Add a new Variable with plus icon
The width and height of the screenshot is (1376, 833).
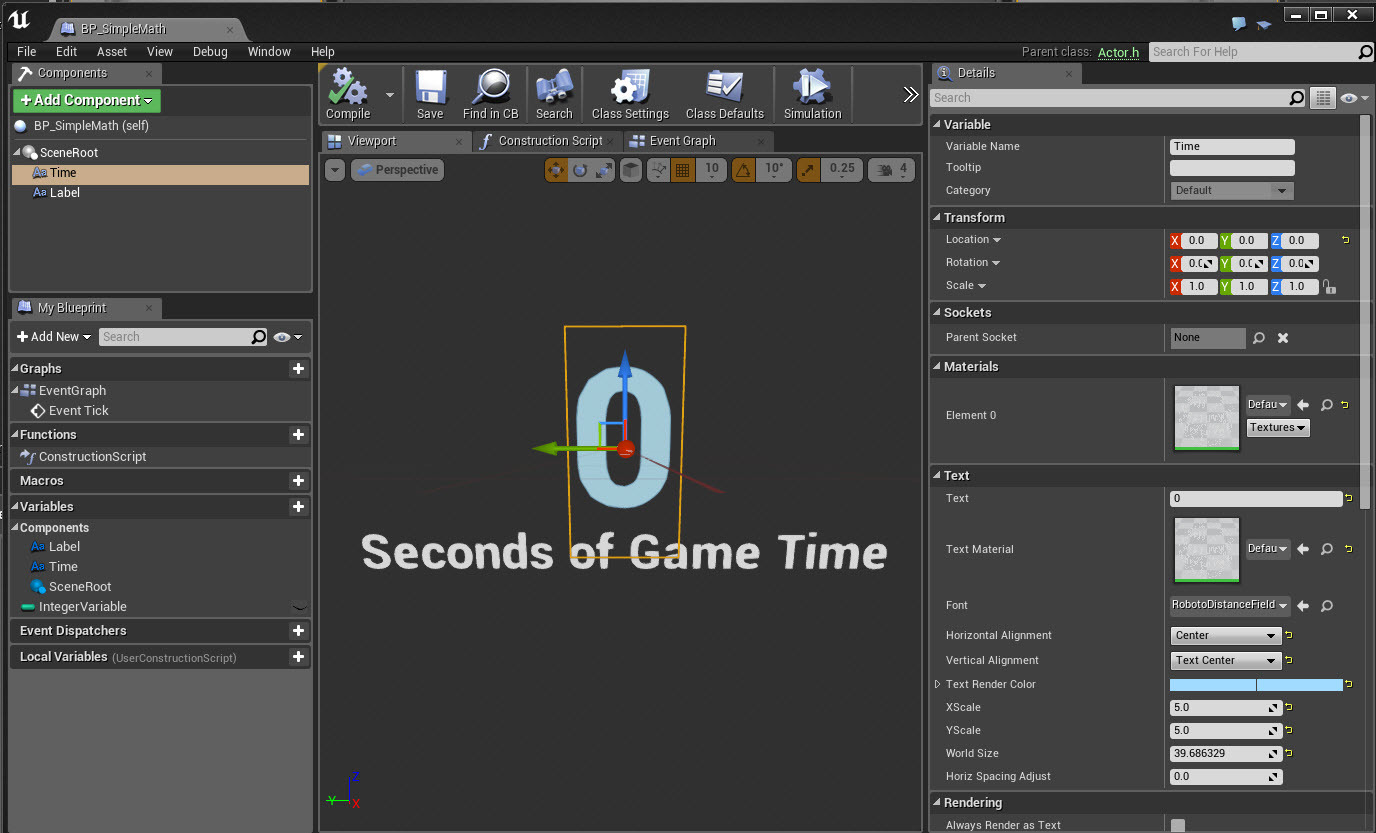coord(298,507)
